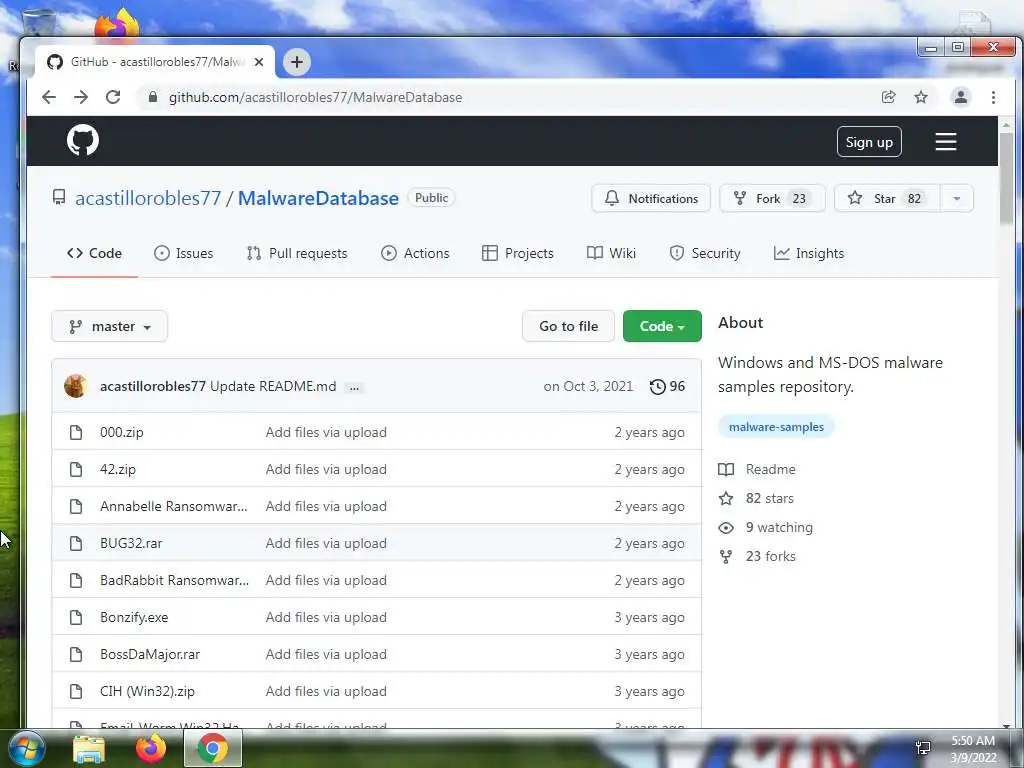Click the share page icon in address bar
The width and height of the screenshot is (1024, 768).
[x=888, y=97]
